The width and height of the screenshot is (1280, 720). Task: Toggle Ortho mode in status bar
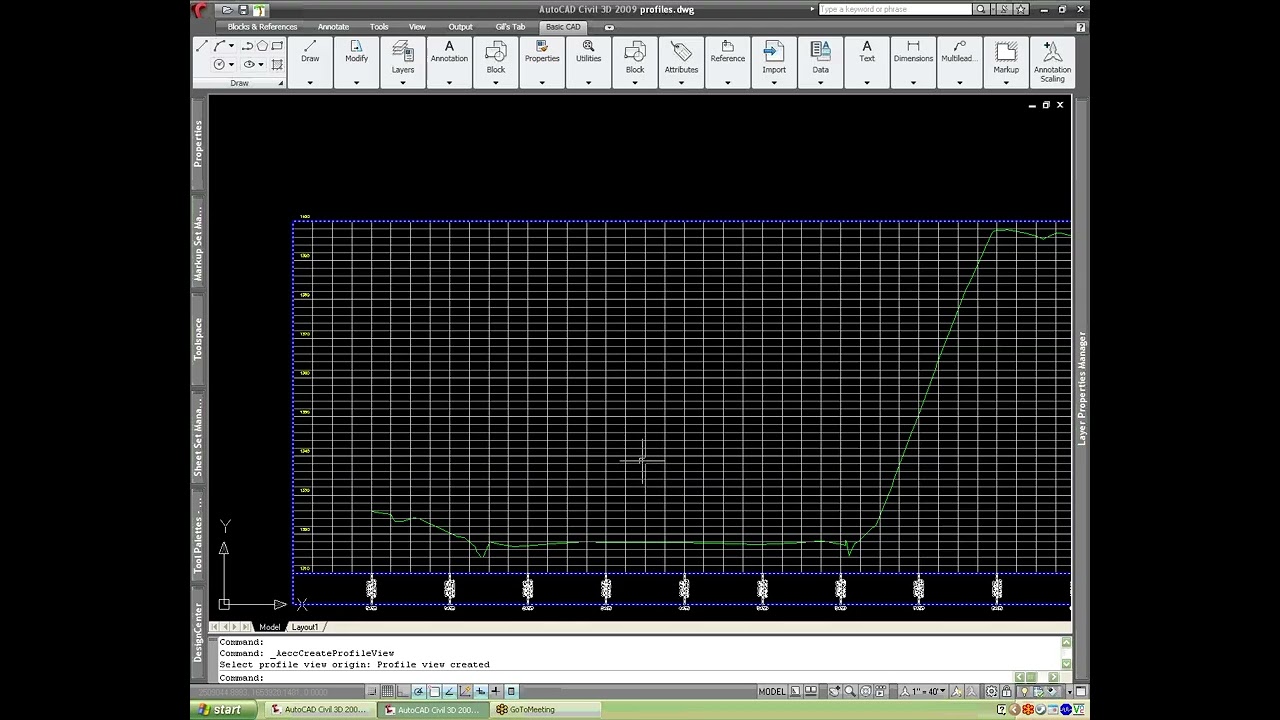tap(403, 691)
